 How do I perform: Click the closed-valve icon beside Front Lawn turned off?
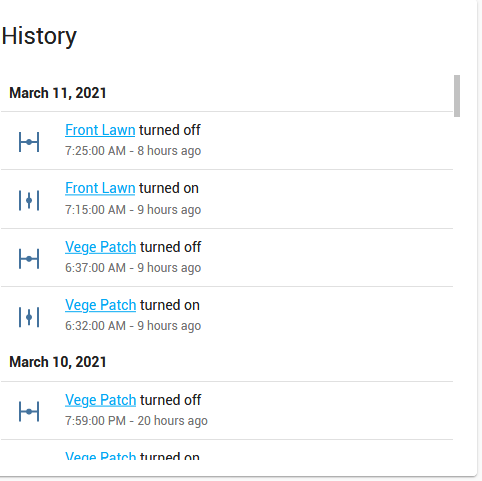[29, 142]
